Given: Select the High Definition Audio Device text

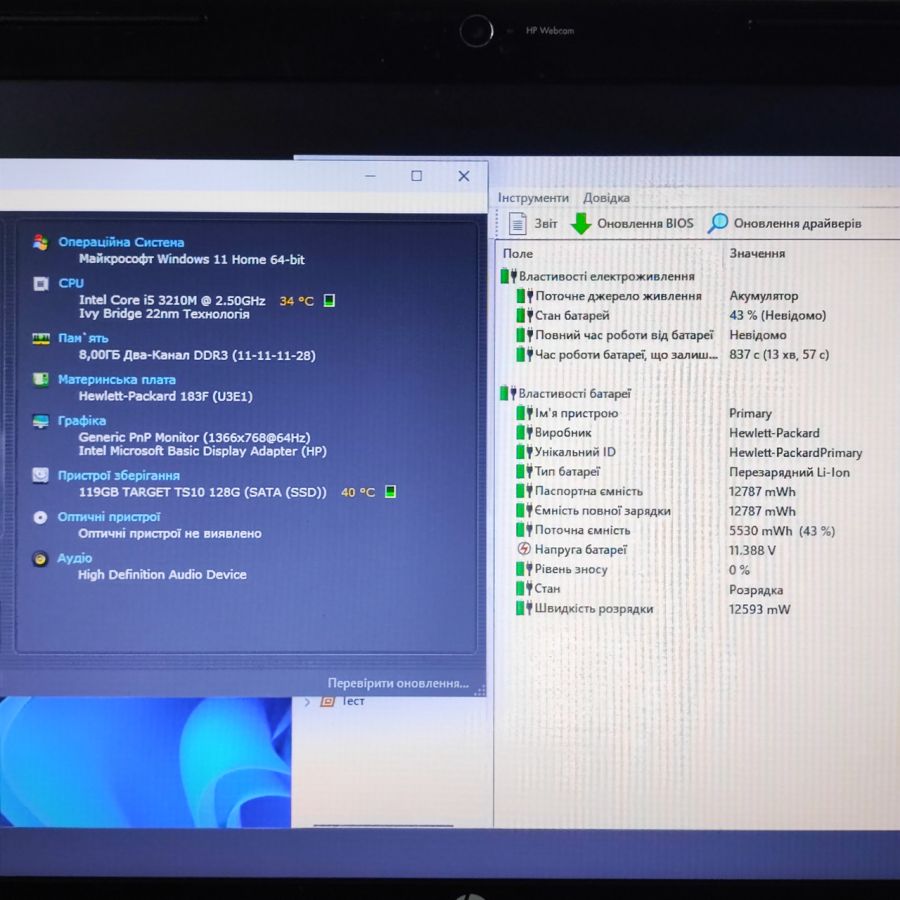Looking at the screenshot, I should 162,575.
